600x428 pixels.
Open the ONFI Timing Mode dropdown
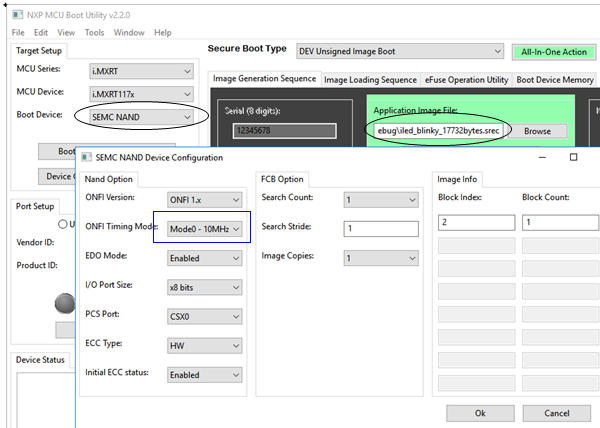pyautogui.click(x=205, y=229)
